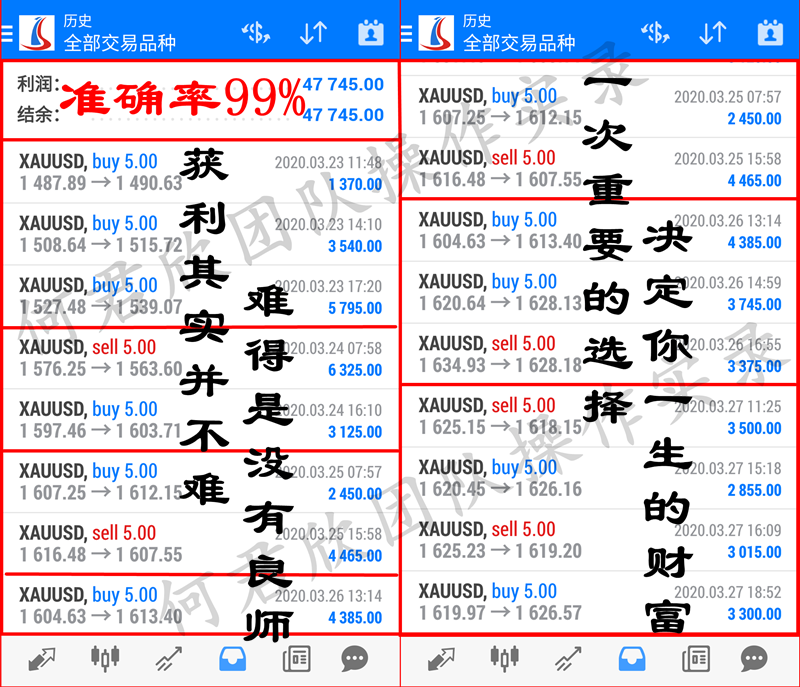Tap the app logo in the left screenshot
The height and width of the screenshot is (687, 800).
37,33
